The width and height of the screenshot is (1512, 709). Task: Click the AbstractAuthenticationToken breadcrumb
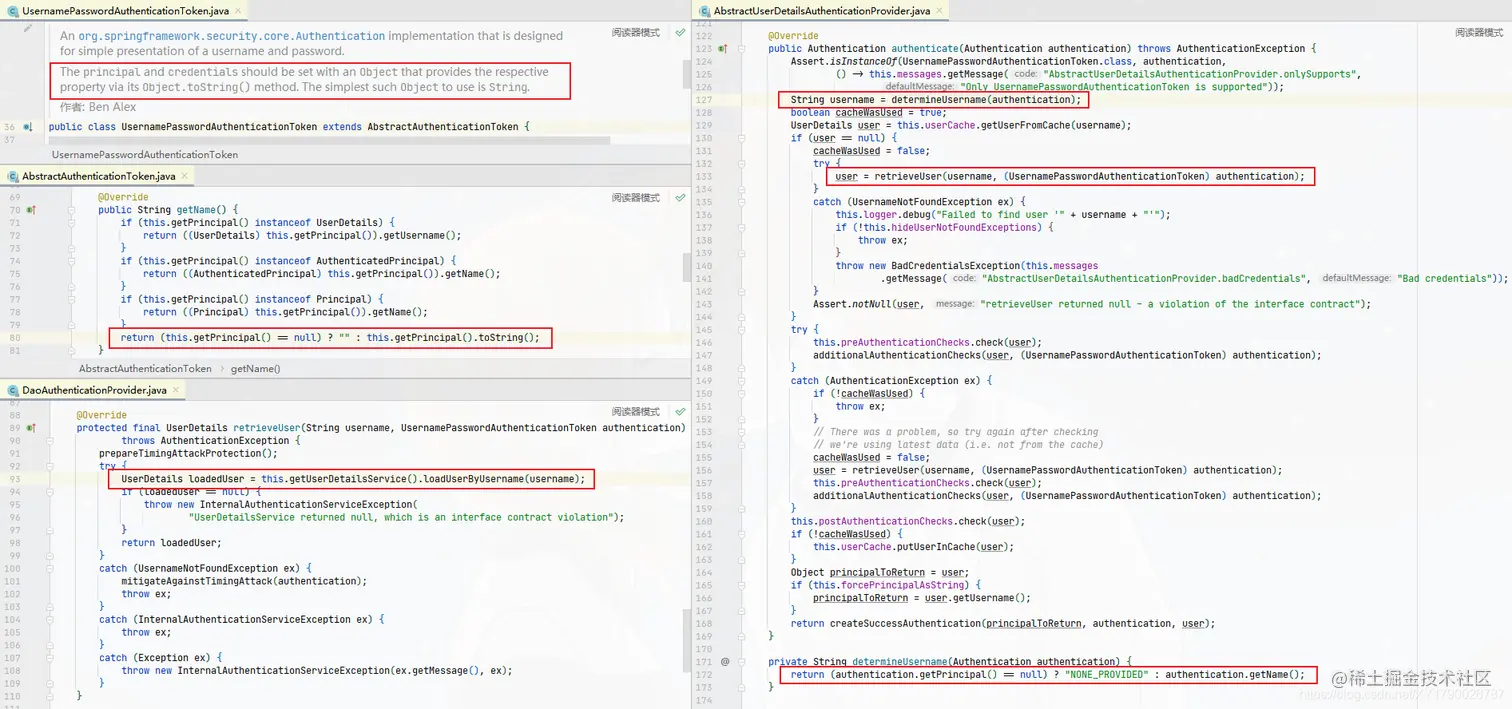[145, 369]
